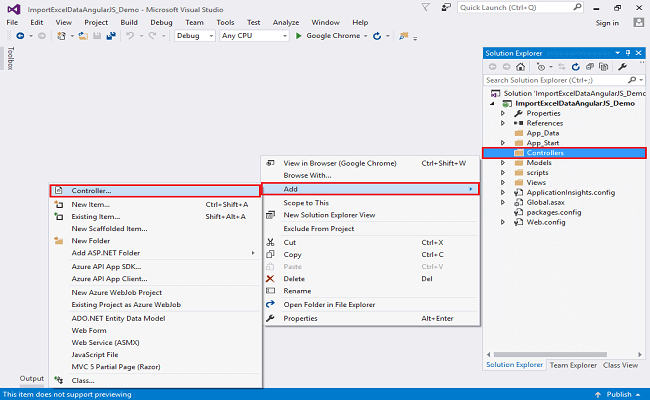
Task: Click the Publish button in status bar
Action: tap(619, 395)
